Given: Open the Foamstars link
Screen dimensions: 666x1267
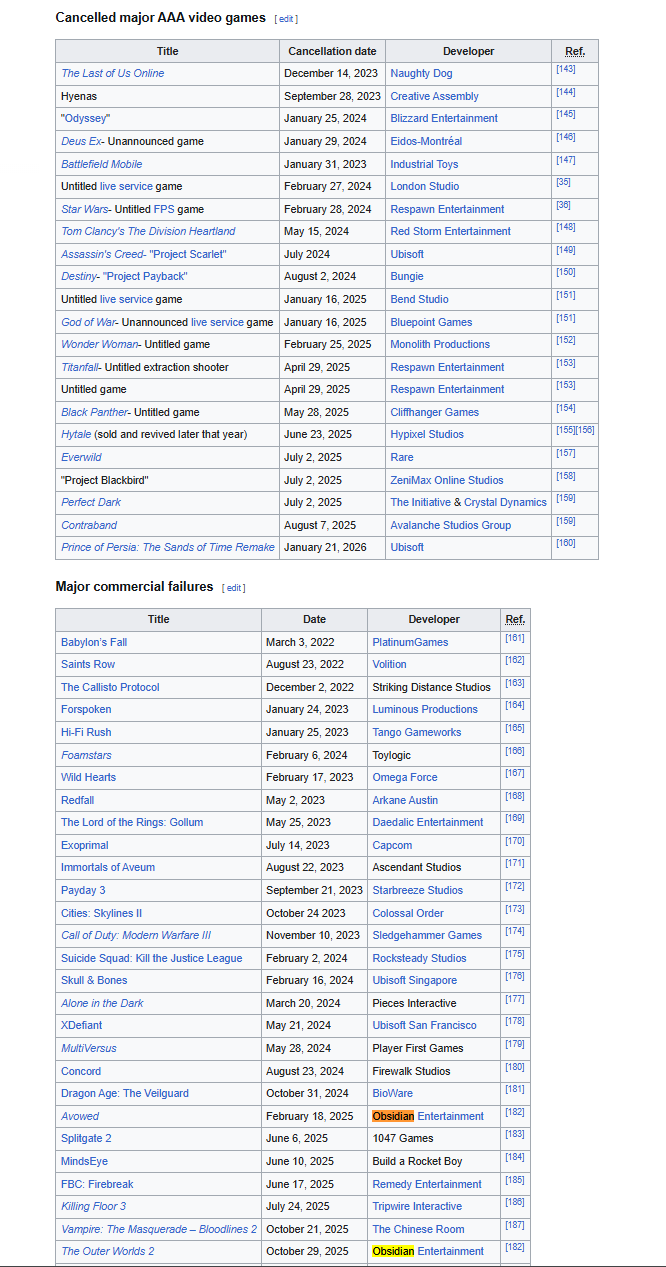Looking at the screenshot, I should pos(88,755).
